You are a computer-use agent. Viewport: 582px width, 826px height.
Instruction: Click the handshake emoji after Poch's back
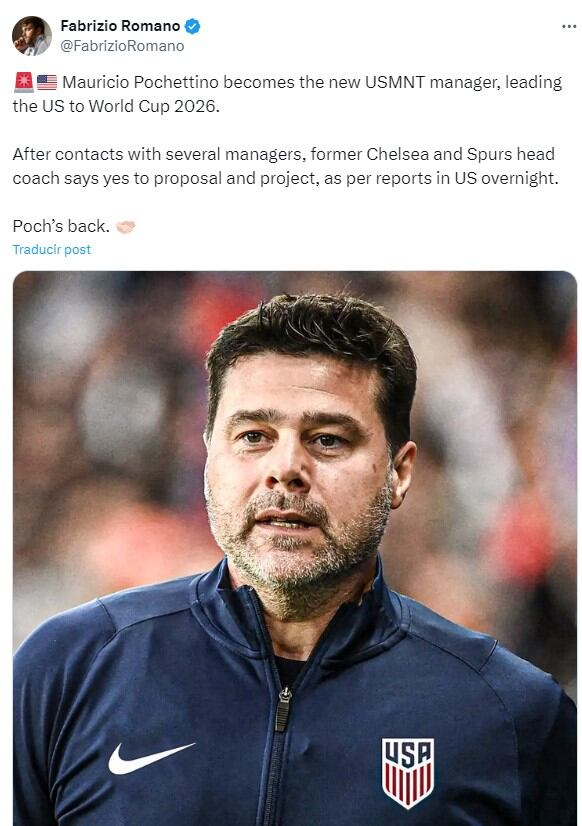pos(126,227)
